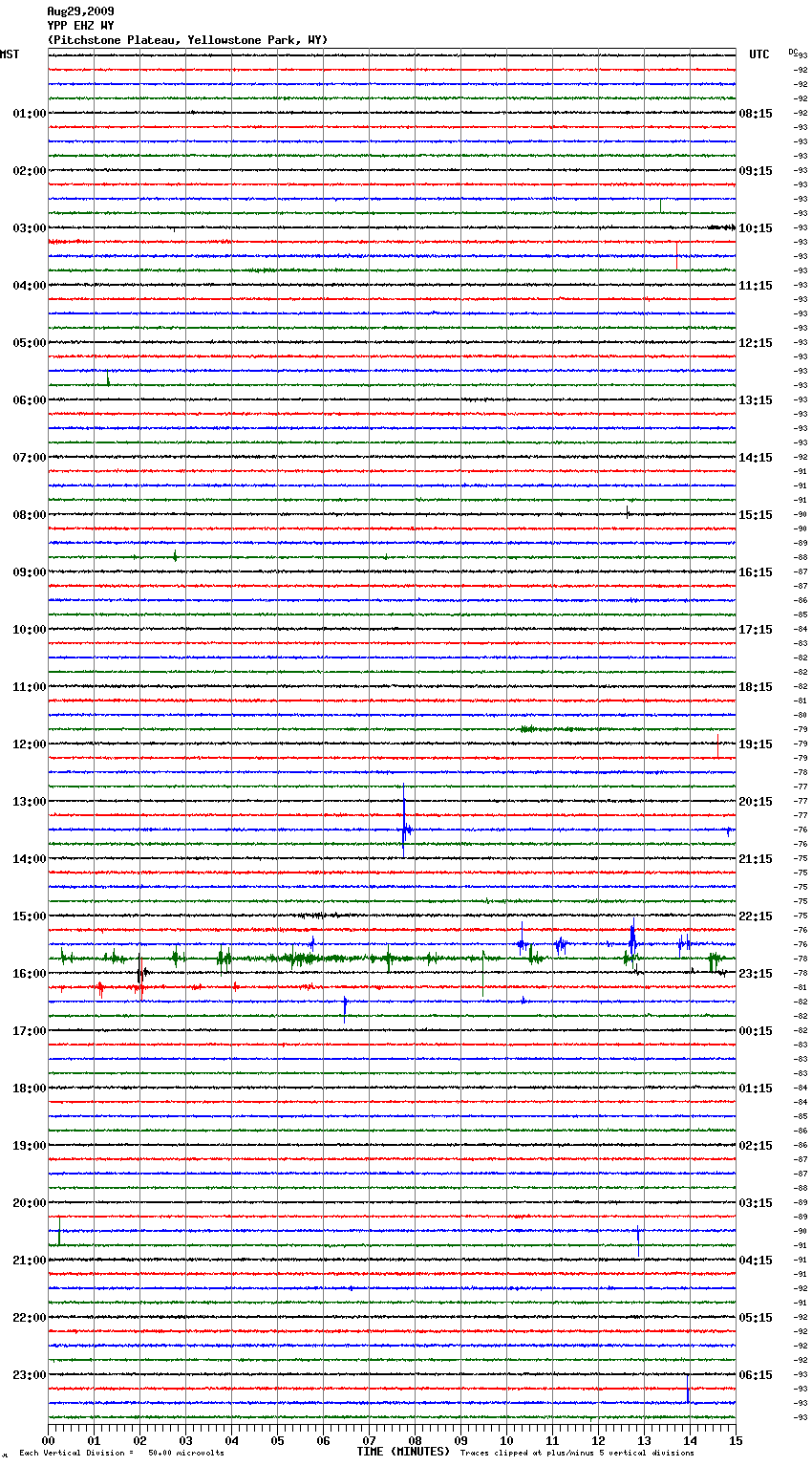
Task: Select the 03:00 MST time label
Action: (30, 228)
